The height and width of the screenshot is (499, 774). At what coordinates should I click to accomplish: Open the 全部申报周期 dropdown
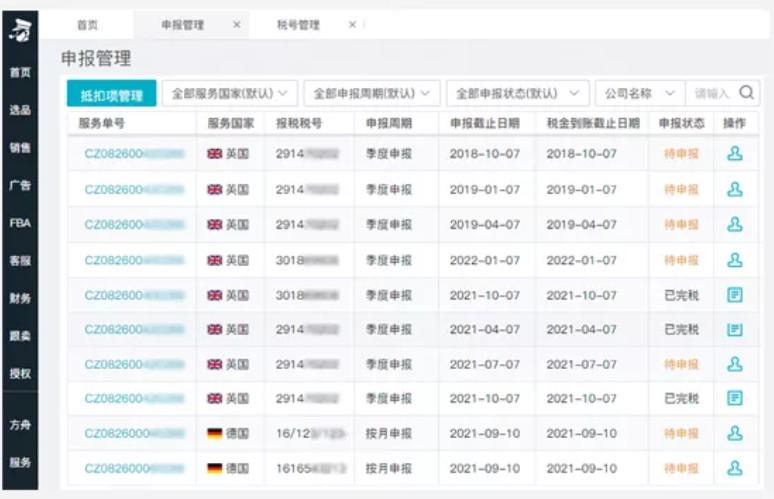[372, 93]
